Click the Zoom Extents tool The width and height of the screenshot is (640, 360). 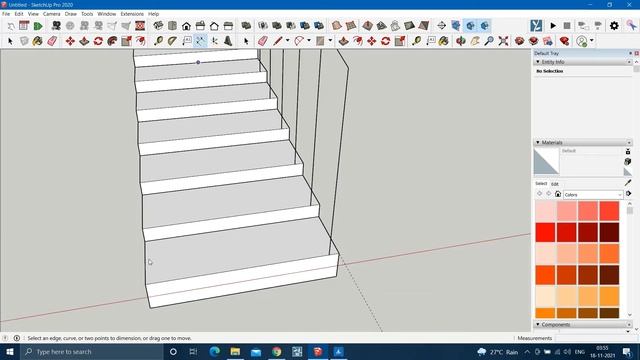(x=503, y=41)
